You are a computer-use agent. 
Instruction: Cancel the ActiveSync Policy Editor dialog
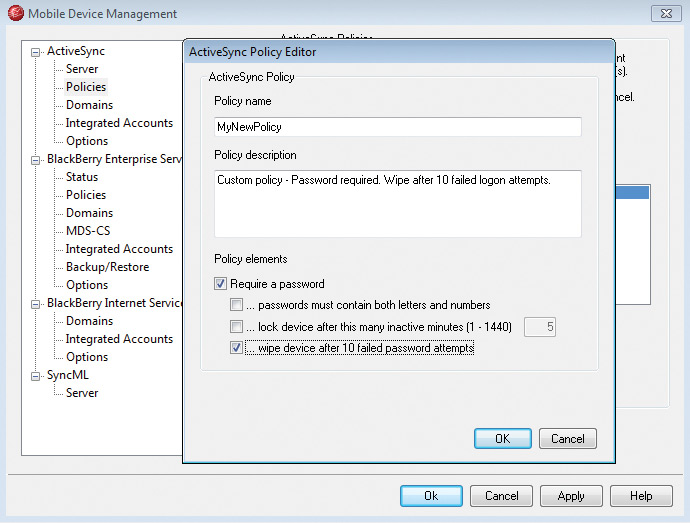click(x=568, y=438)
